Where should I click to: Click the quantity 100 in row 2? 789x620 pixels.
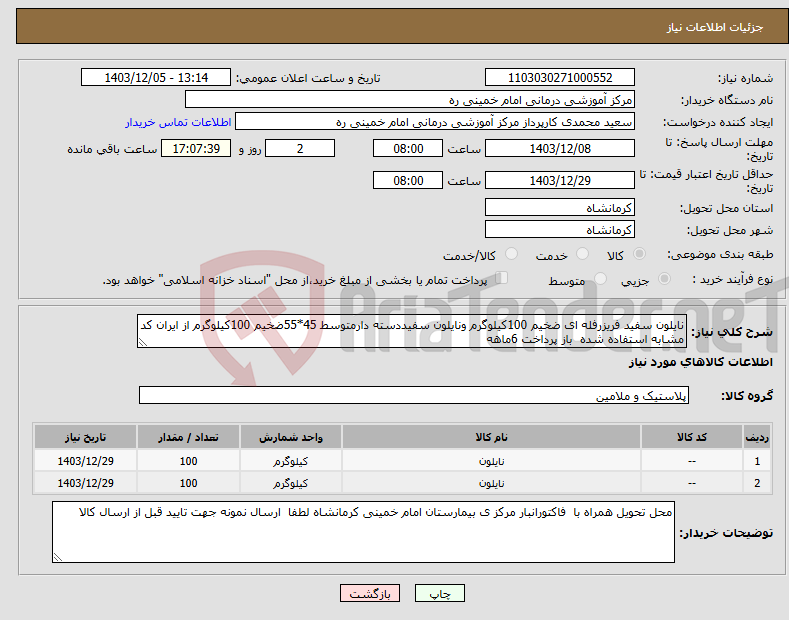point(188,483)
